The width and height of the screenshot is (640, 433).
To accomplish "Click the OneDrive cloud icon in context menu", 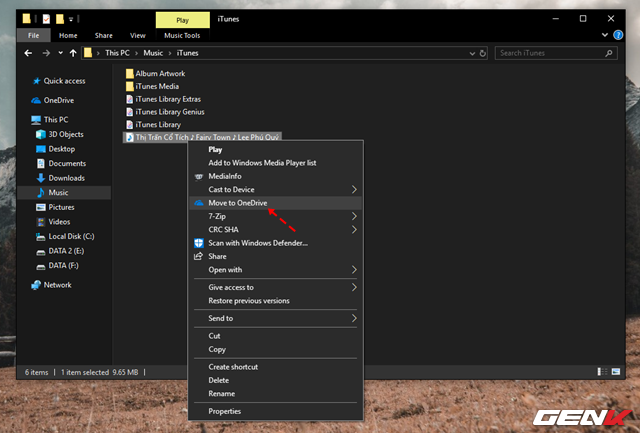I will pos(198,203).
